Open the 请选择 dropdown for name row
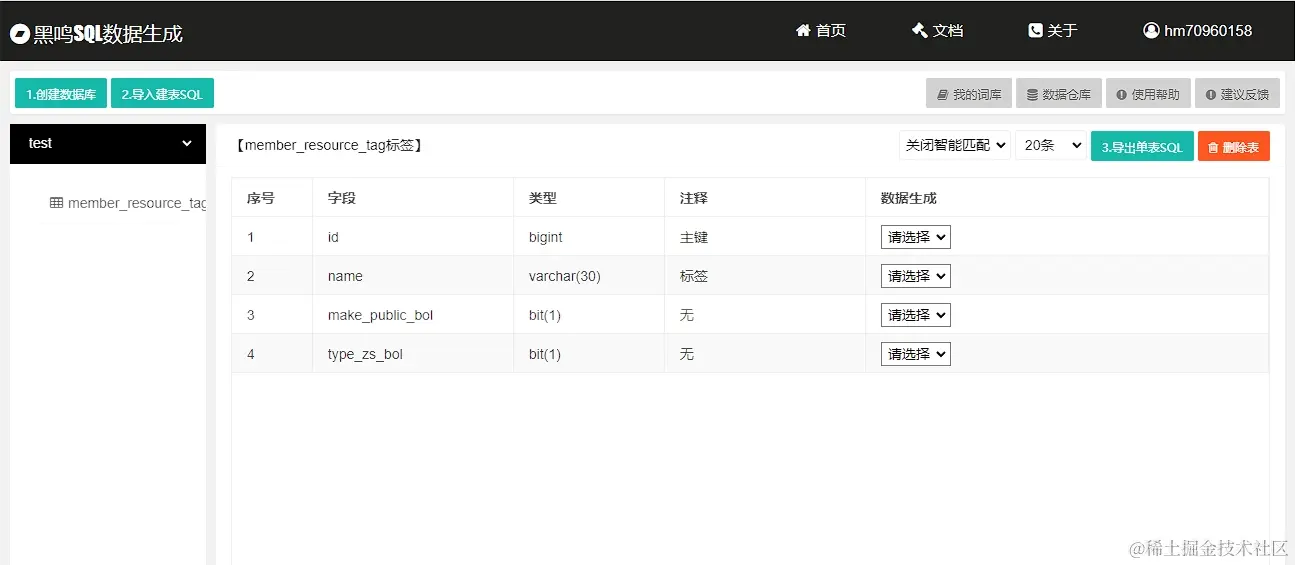 (915, 276)
